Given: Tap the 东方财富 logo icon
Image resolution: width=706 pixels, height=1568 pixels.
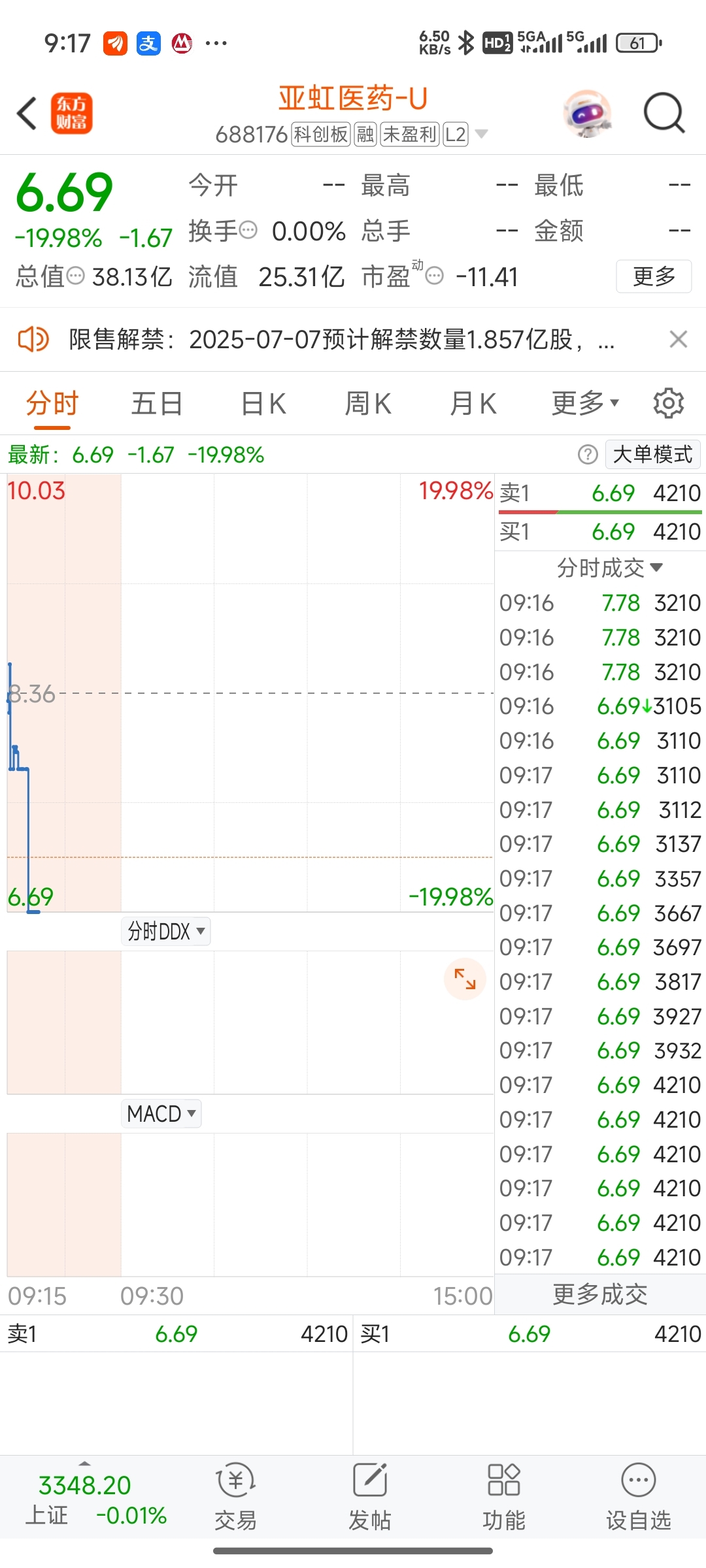Looking at the screenshot, I should (72, 114).
